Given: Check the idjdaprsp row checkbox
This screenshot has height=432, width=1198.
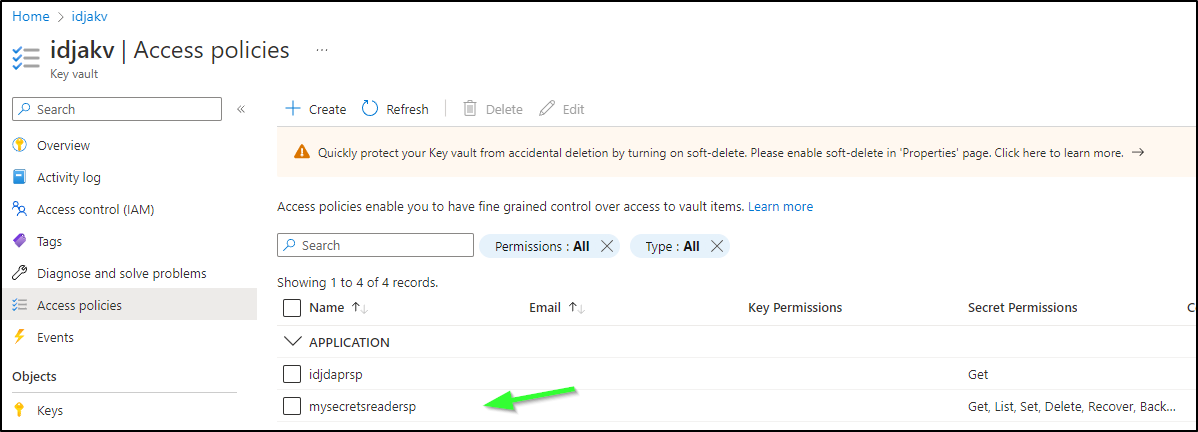Looking at the screenshot, I should click(x=292, y=374).
